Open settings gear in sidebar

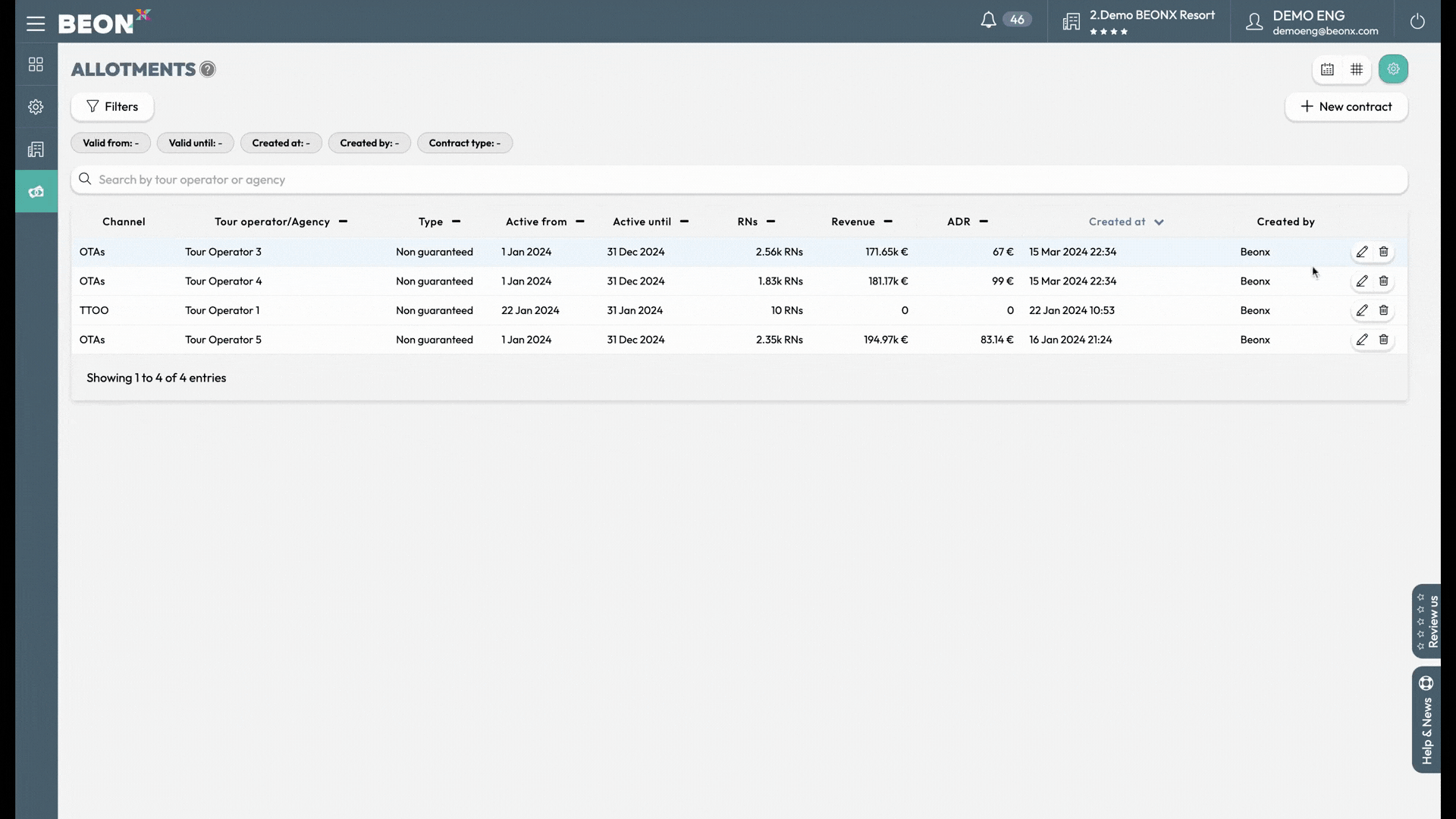point(36,107)
